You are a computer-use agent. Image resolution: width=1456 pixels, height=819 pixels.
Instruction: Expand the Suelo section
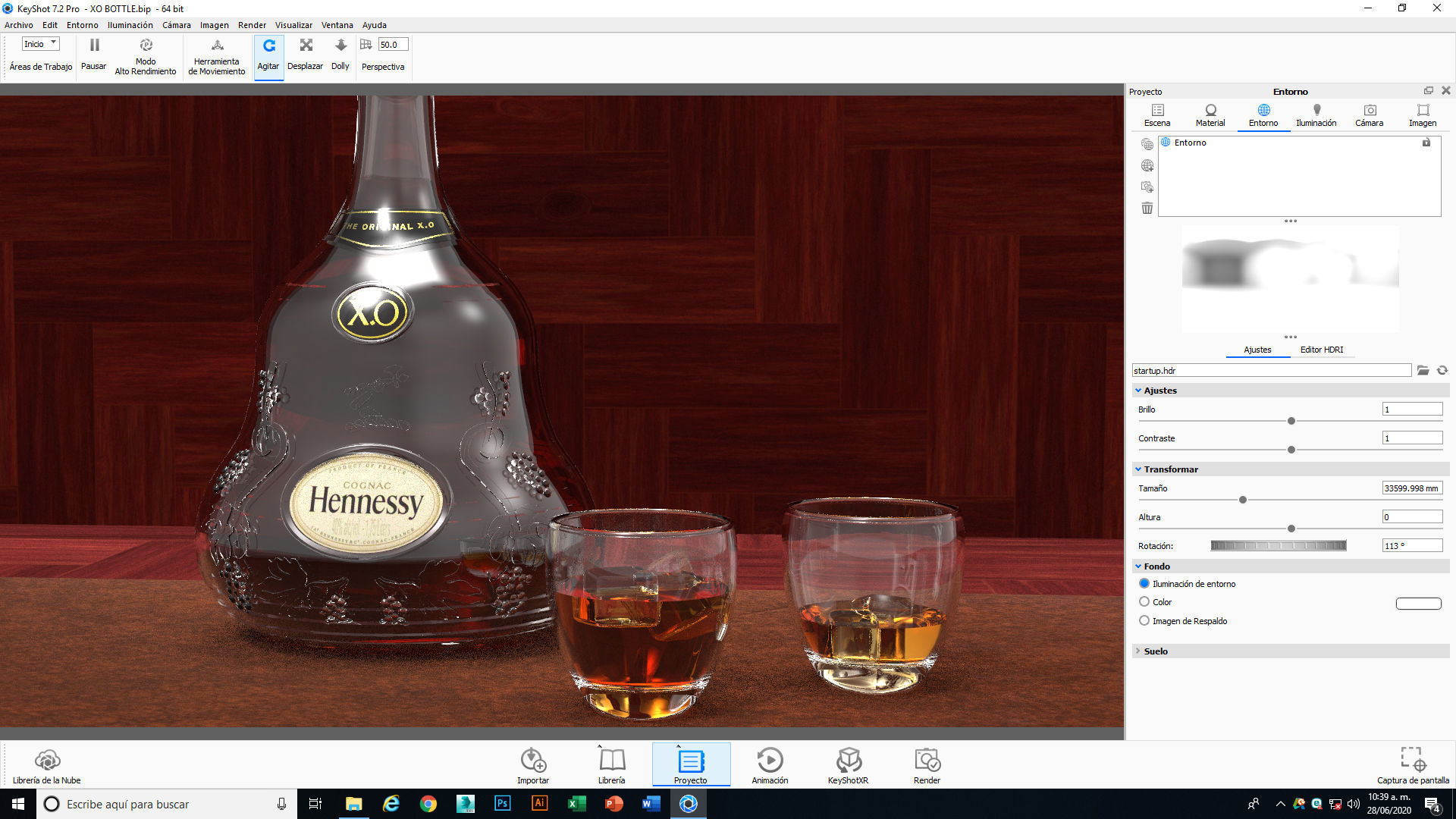point(1138,651)
